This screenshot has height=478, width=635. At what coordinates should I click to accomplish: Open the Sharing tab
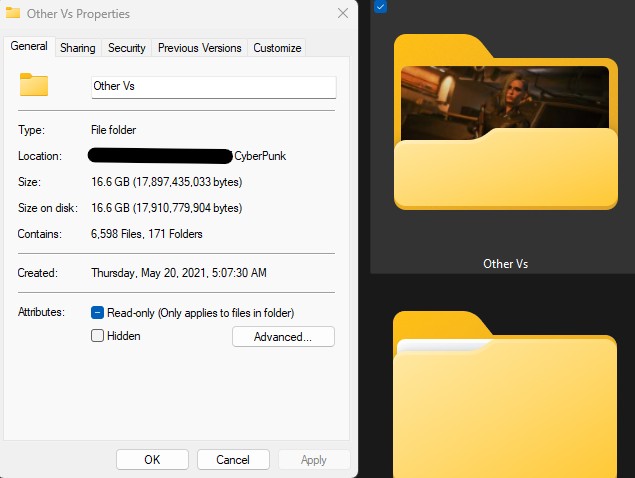pos(78,48)
